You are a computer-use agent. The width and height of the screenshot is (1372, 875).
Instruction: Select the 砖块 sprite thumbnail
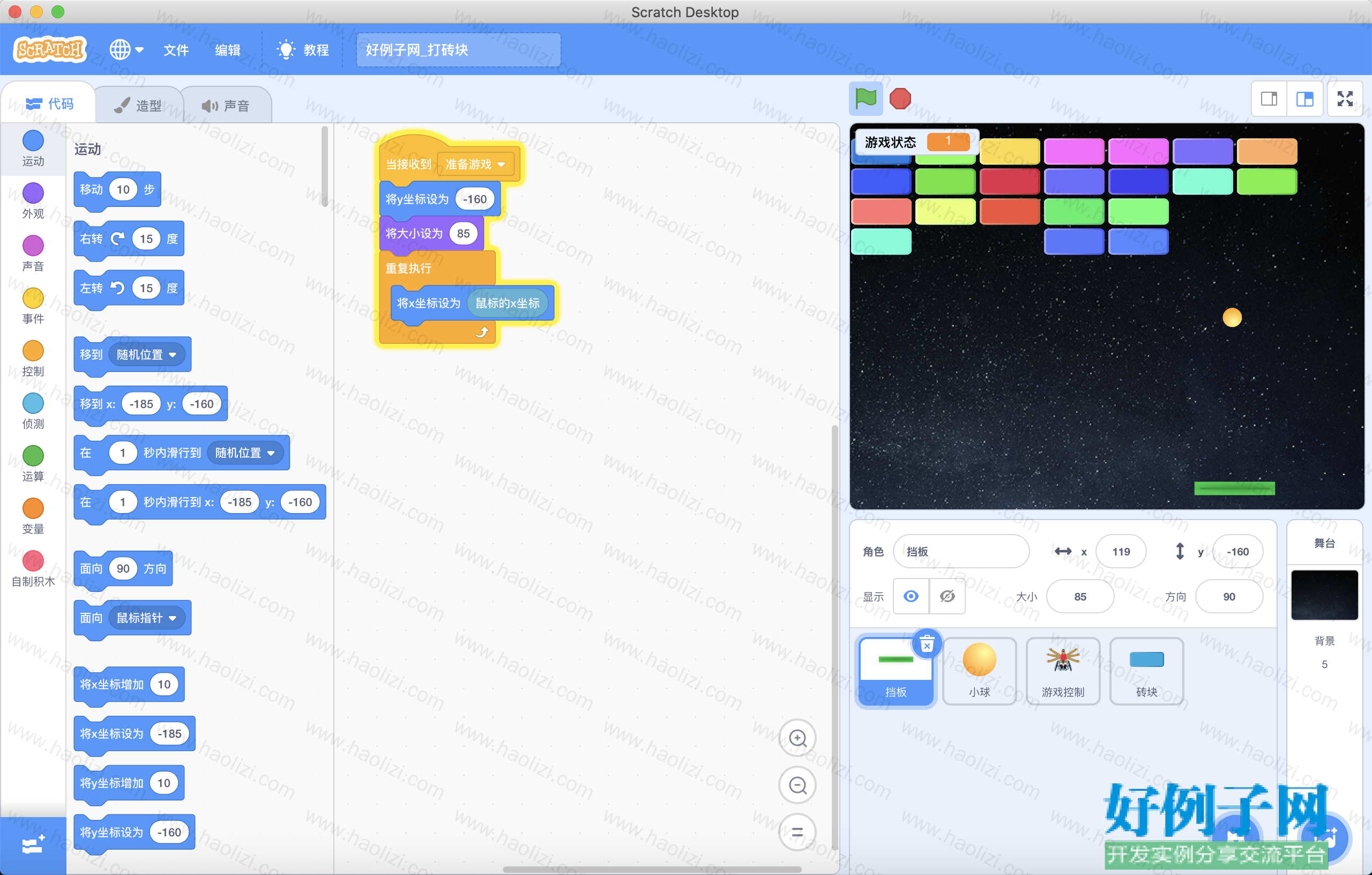[x=1146, y=671]
